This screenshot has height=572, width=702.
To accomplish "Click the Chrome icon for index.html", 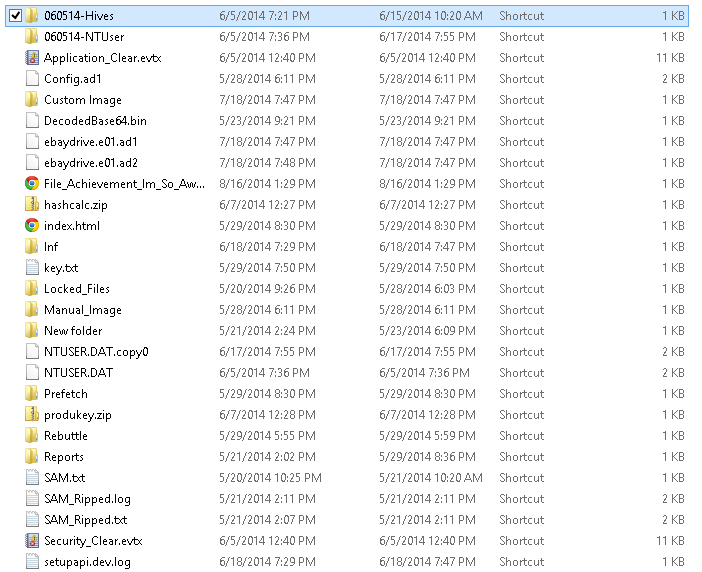I will tap(32, 226).
